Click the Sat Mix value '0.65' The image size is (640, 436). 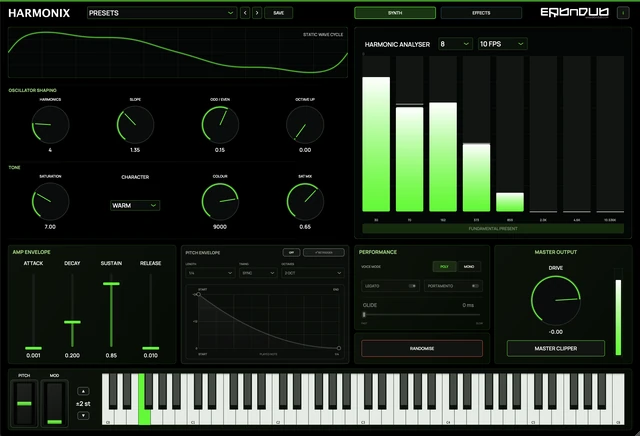point(305,227)
